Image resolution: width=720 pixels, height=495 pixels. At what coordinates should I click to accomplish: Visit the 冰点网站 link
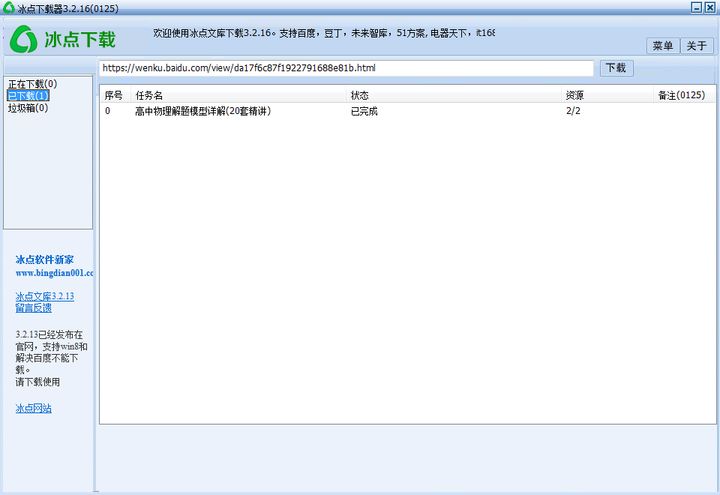33,408
